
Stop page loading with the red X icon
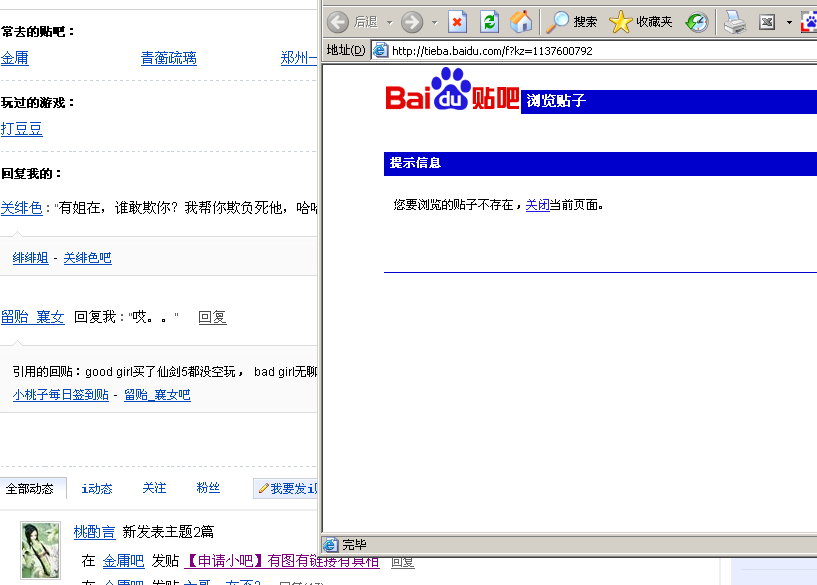click(457, 22)
